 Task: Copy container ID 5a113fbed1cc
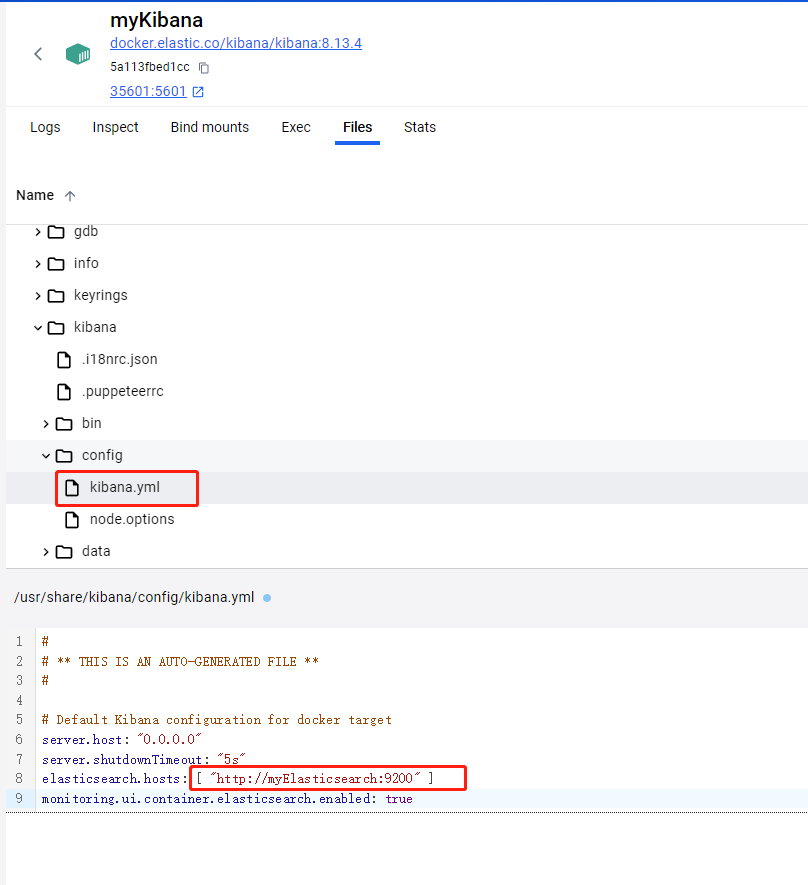[204, 68]
